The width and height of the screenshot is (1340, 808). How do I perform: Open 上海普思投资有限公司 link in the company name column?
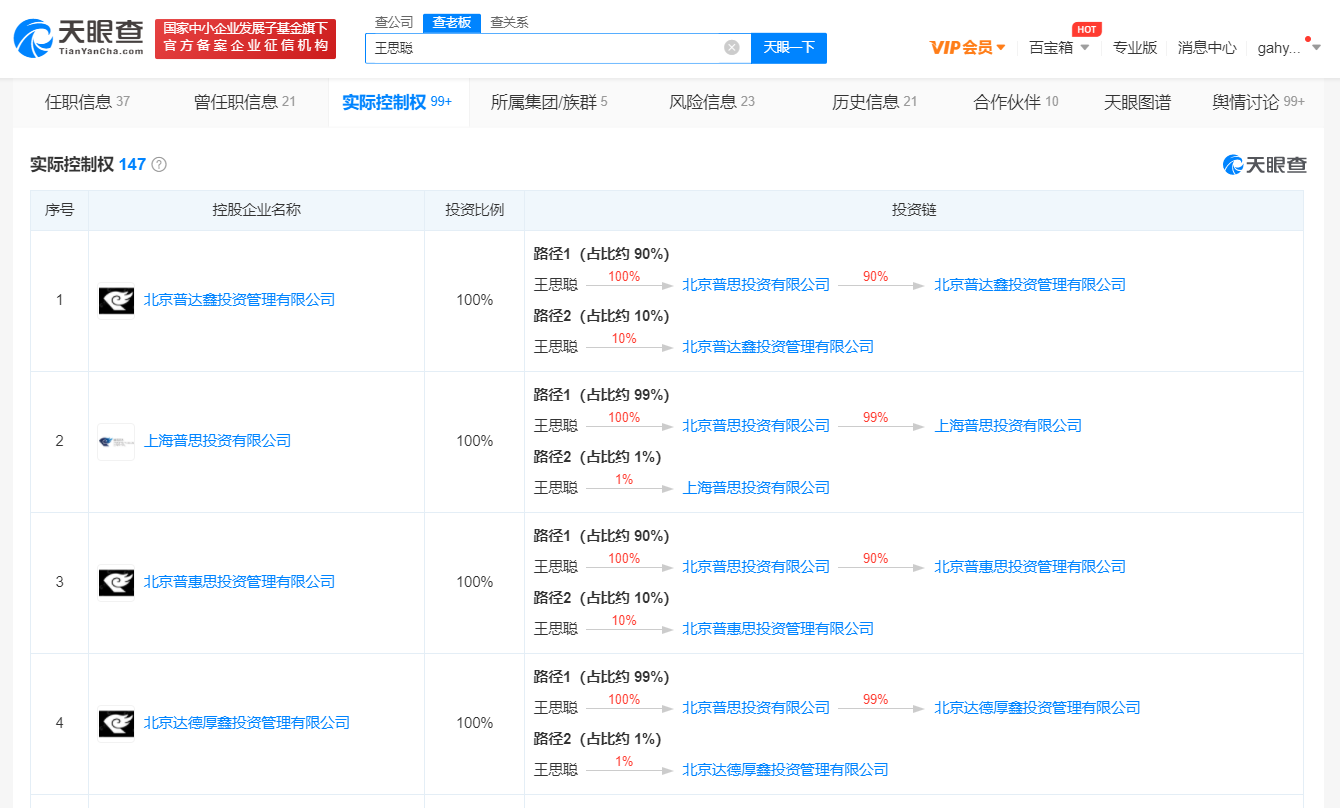point(217,441)
